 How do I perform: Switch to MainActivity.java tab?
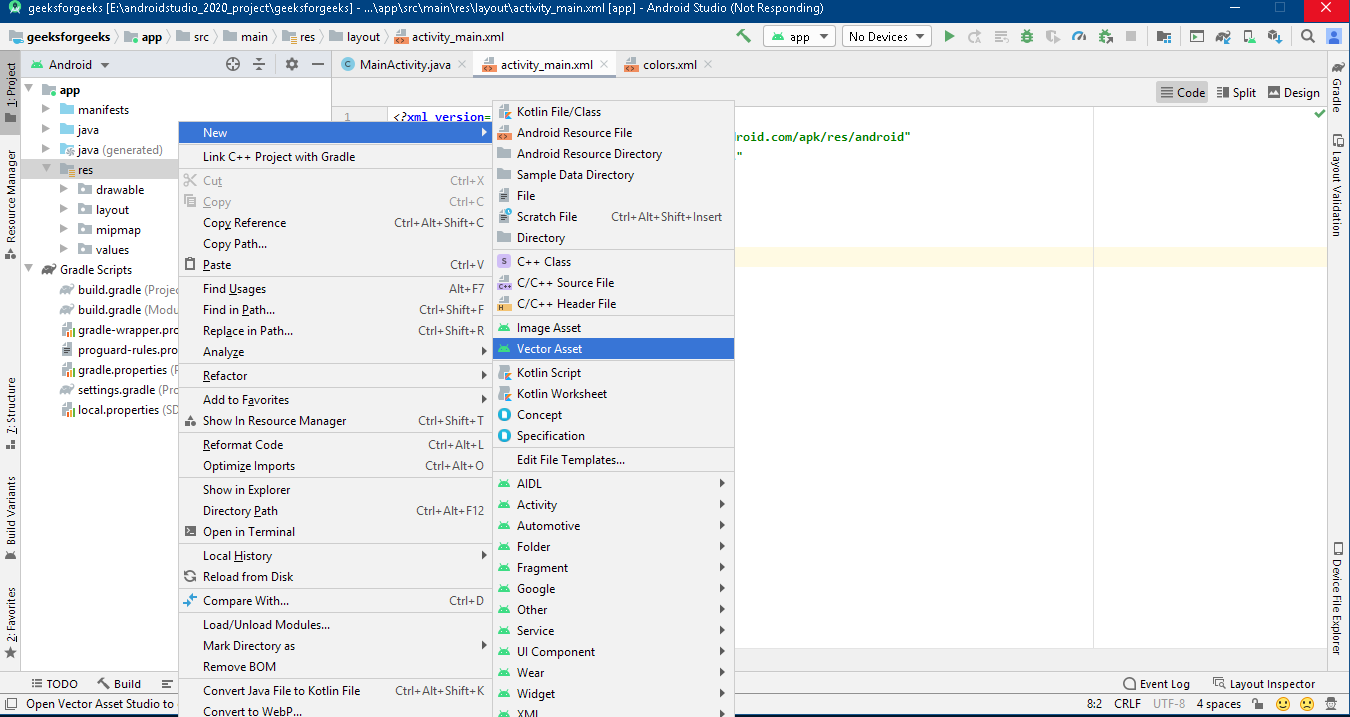pyautogui.click(x=404, y=64)
